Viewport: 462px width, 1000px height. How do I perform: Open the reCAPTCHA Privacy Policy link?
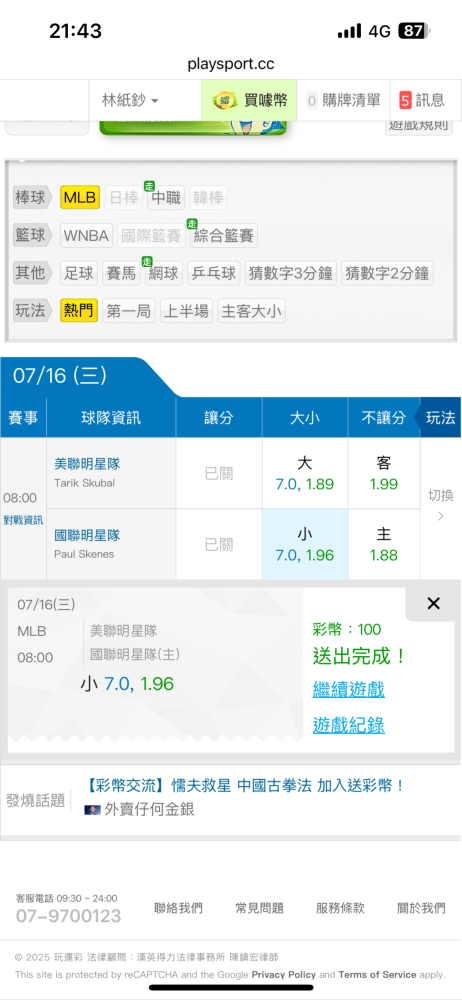click(283, 974)
